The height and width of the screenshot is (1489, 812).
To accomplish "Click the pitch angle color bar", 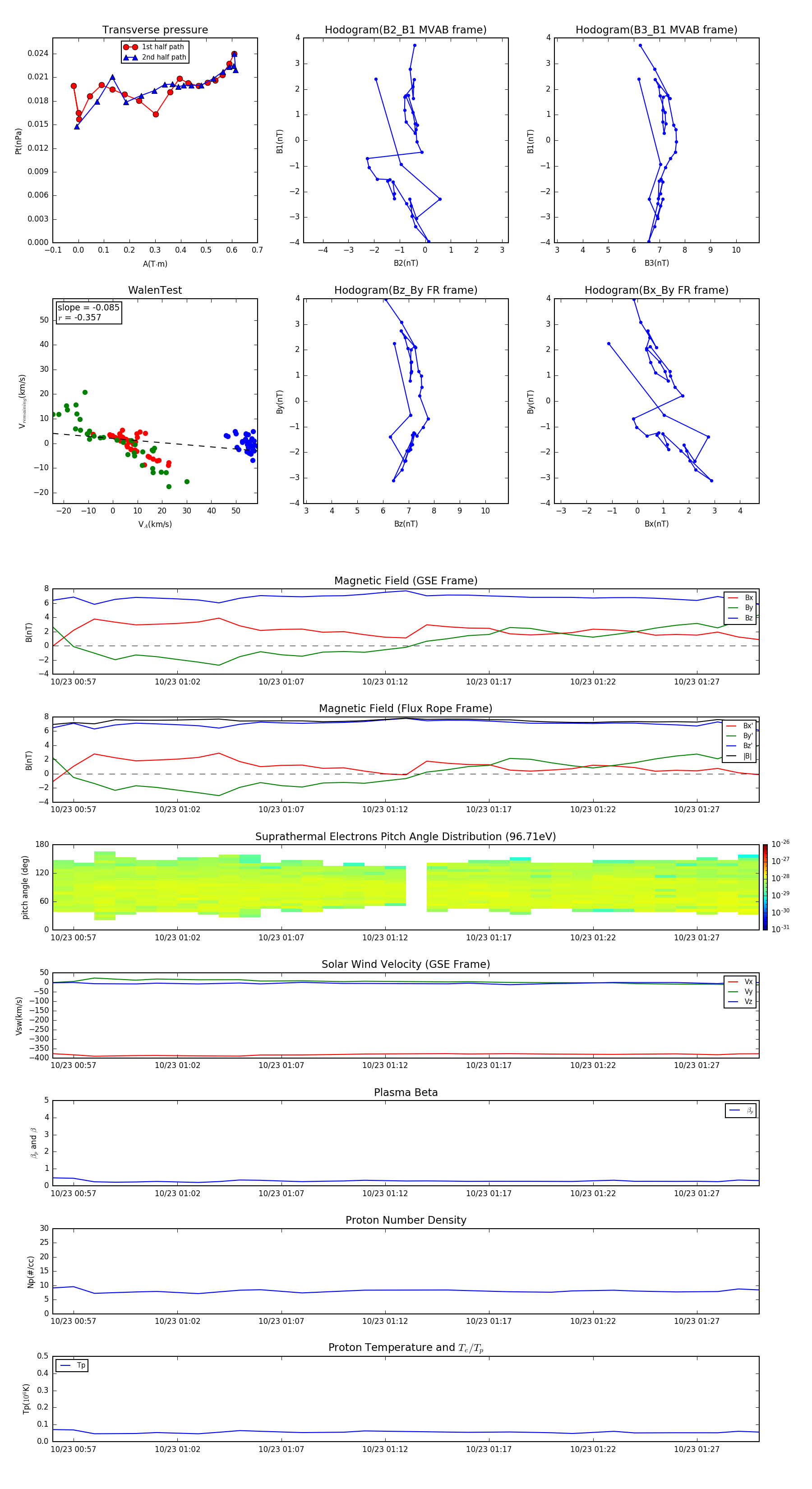I will click(x=765, y=887).
